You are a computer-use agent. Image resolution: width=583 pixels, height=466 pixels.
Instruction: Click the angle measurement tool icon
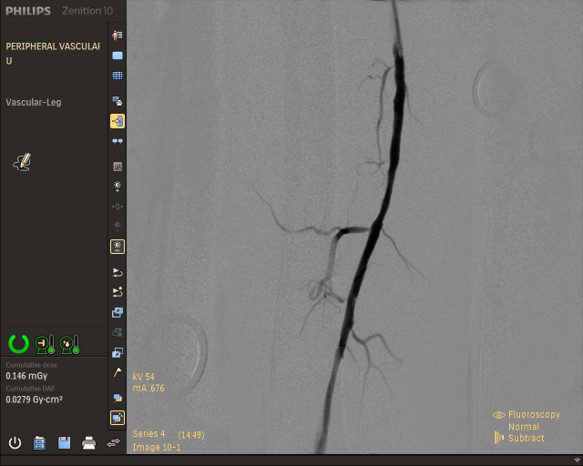click(x=117, y=372)
